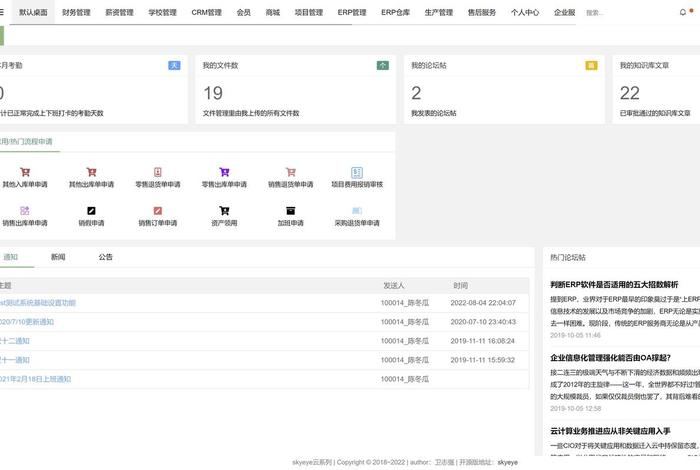
Task: Open the 商城 top menu
Action: [x=273, y=12]
